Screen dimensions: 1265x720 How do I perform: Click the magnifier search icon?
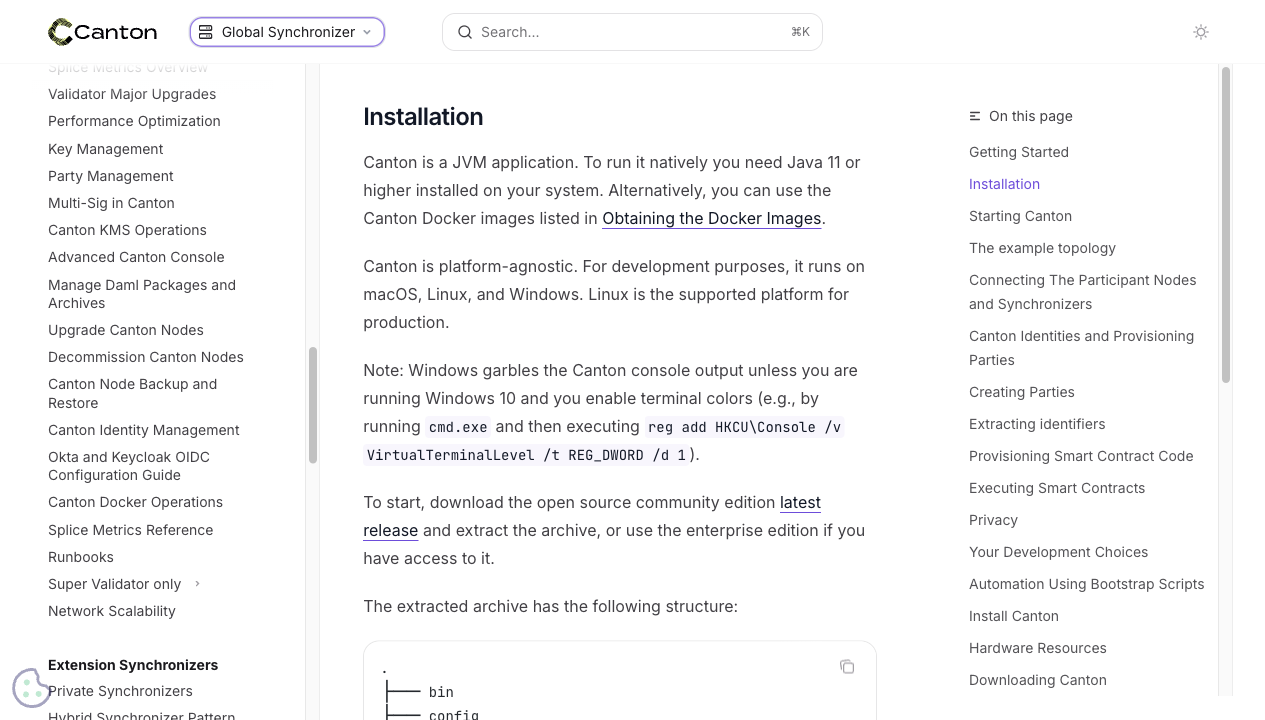(x=465, y=32)
